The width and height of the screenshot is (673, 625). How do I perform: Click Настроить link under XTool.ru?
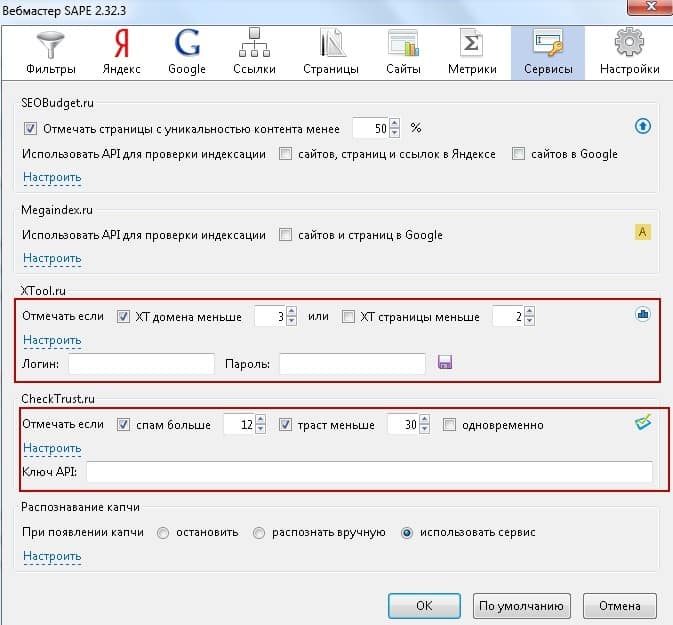tap(52, 340)
